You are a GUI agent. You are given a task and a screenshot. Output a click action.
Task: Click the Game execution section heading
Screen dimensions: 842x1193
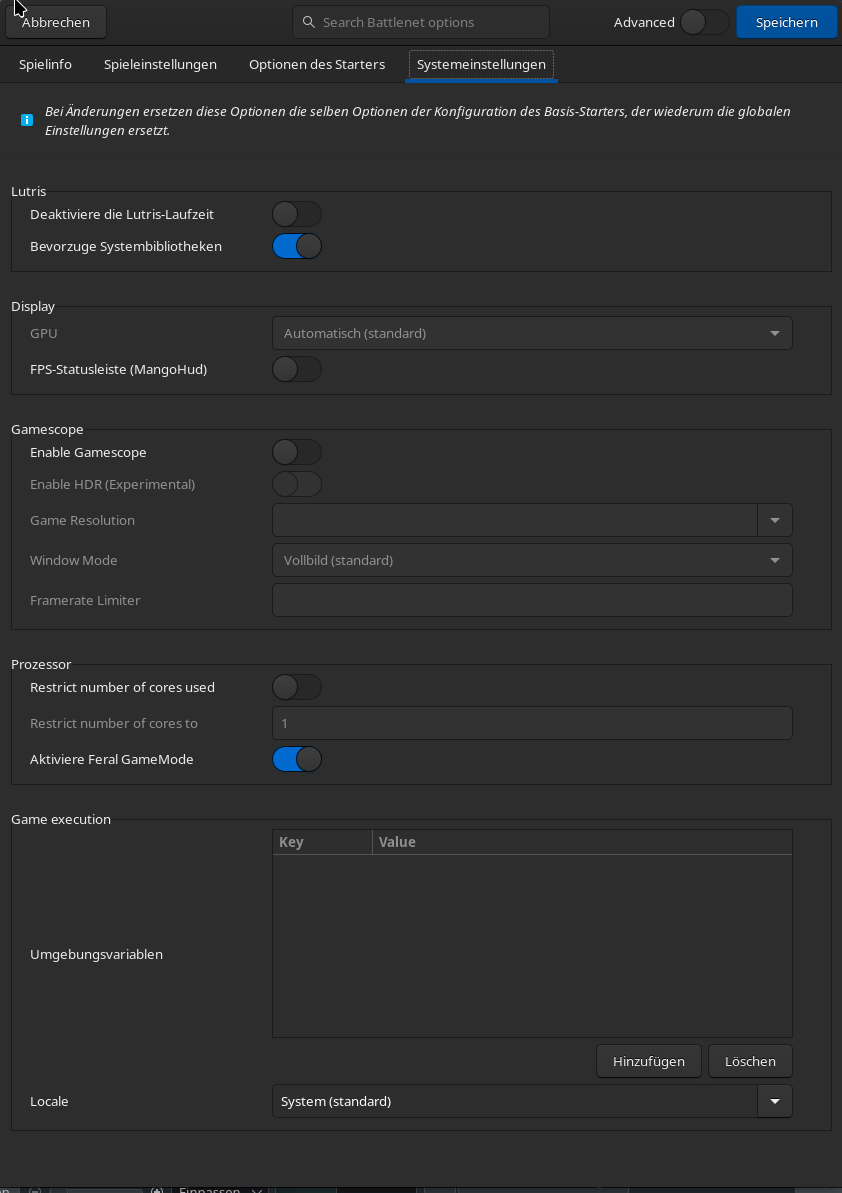(x=61, y=820)
